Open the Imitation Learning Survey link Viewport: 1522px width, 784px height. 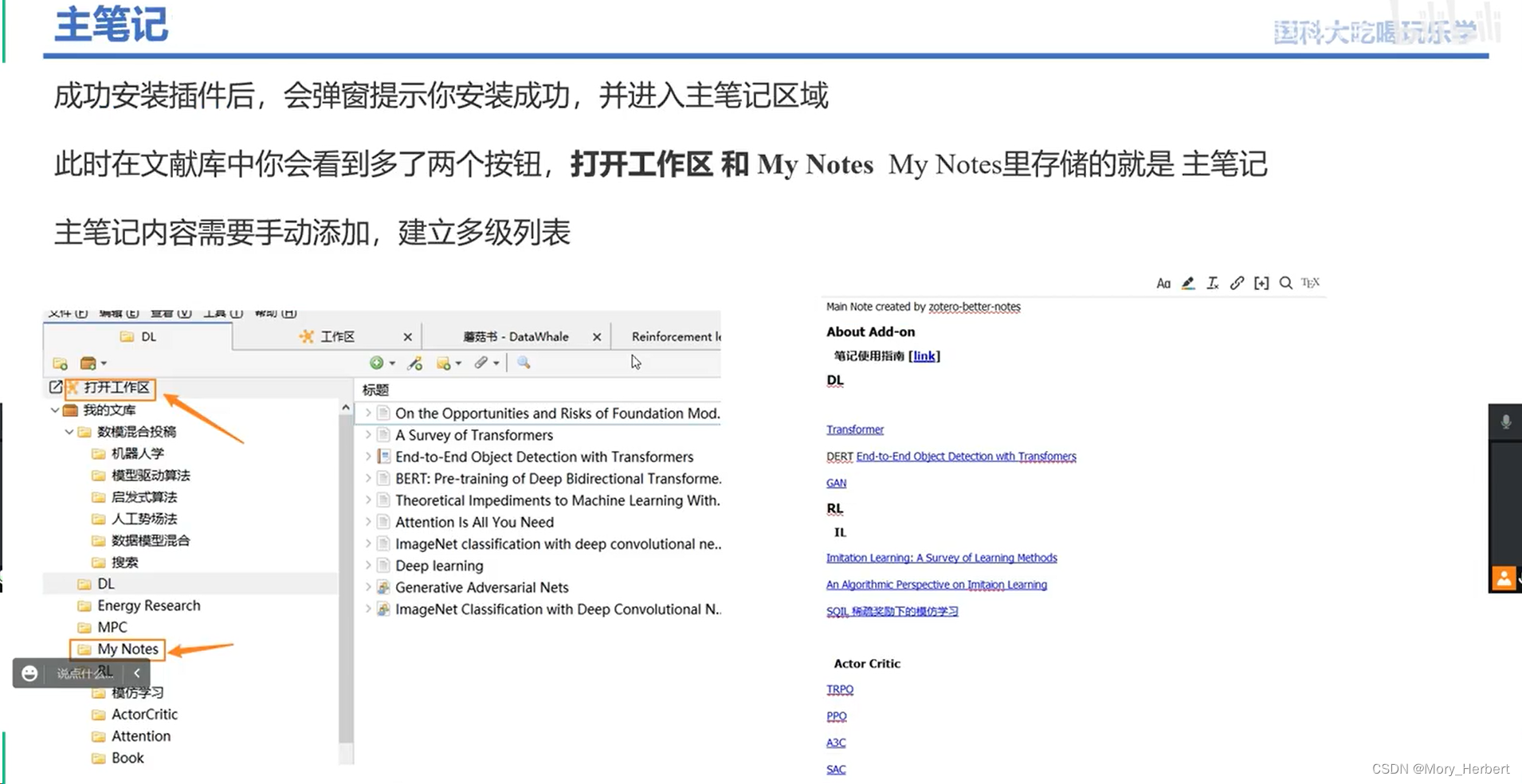[x=942, y=558]
